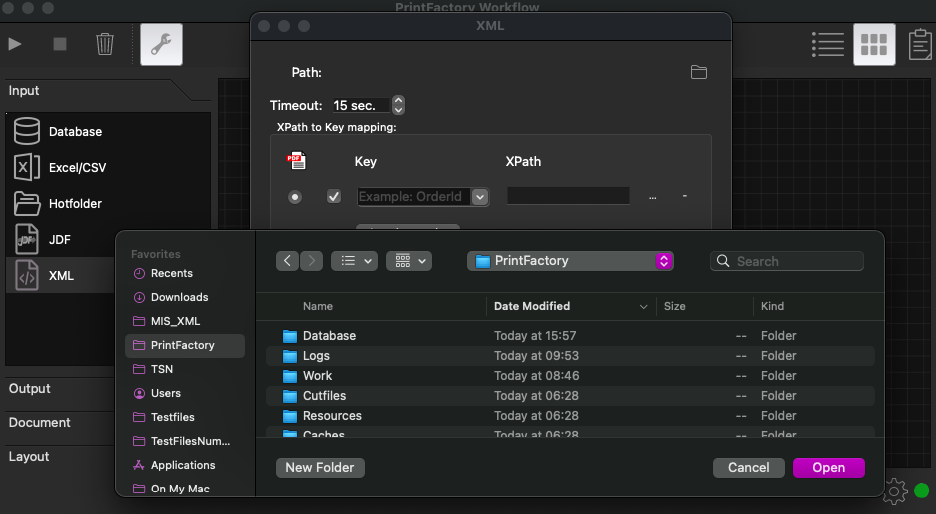Browse for path with folder icon
The width and height of the screenshot is (936, 514).
(698, 72)
